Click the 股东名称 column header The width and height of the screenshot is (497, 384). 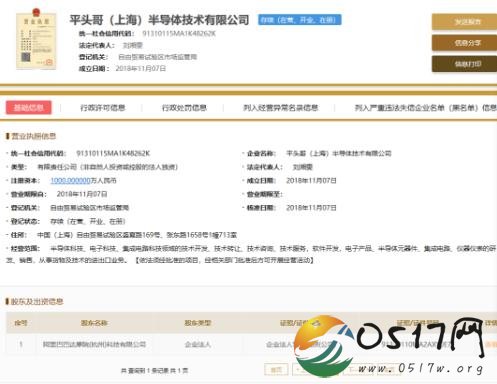point(94,323)
